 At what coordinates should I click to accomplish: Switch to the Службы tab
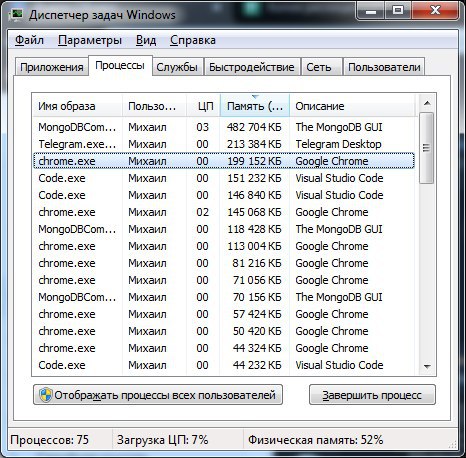tap(177, 67)
